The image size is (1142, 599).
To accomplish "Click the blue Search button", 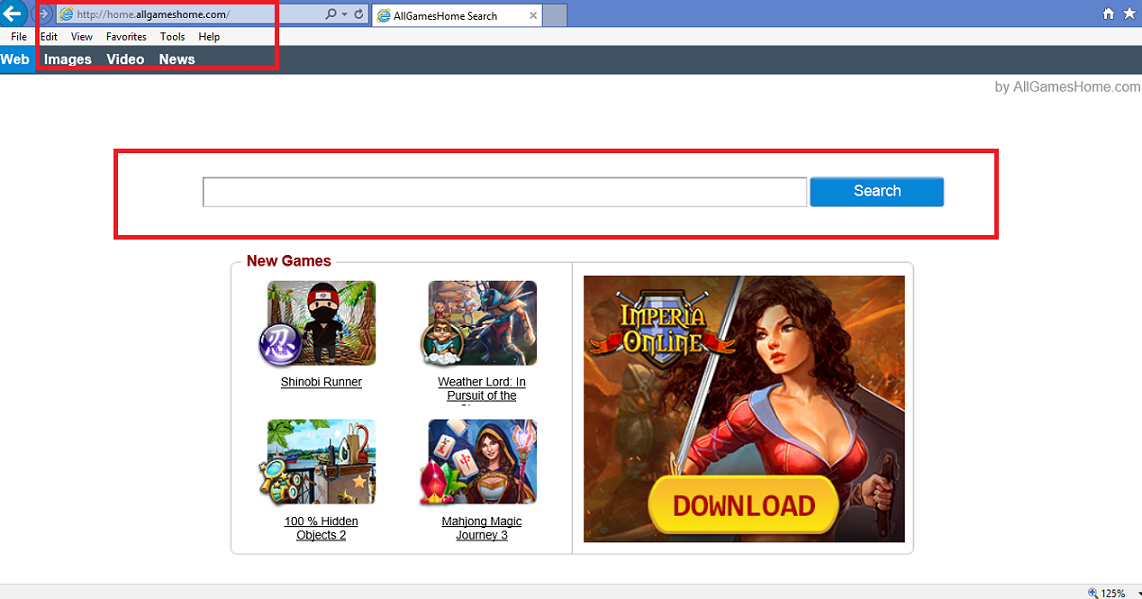I will pyautogui.click(x=877, y=191).
